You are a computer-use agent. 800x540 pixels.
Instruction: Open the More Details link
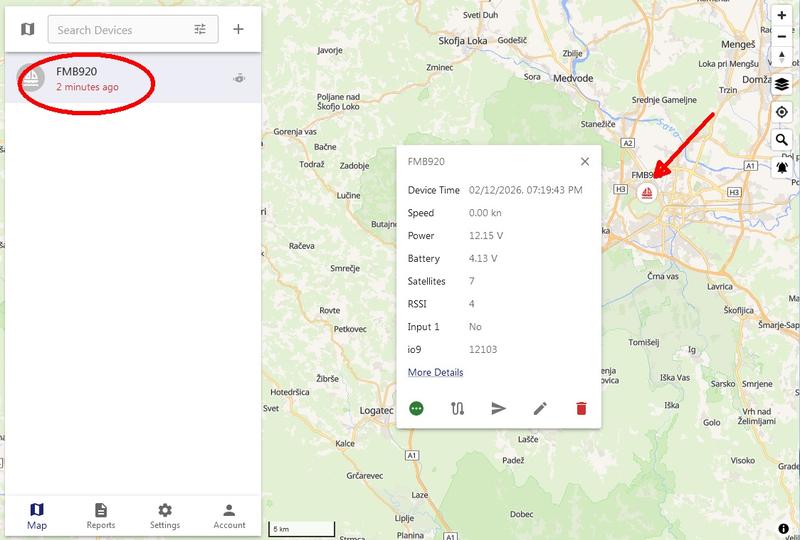coord(435,372)
